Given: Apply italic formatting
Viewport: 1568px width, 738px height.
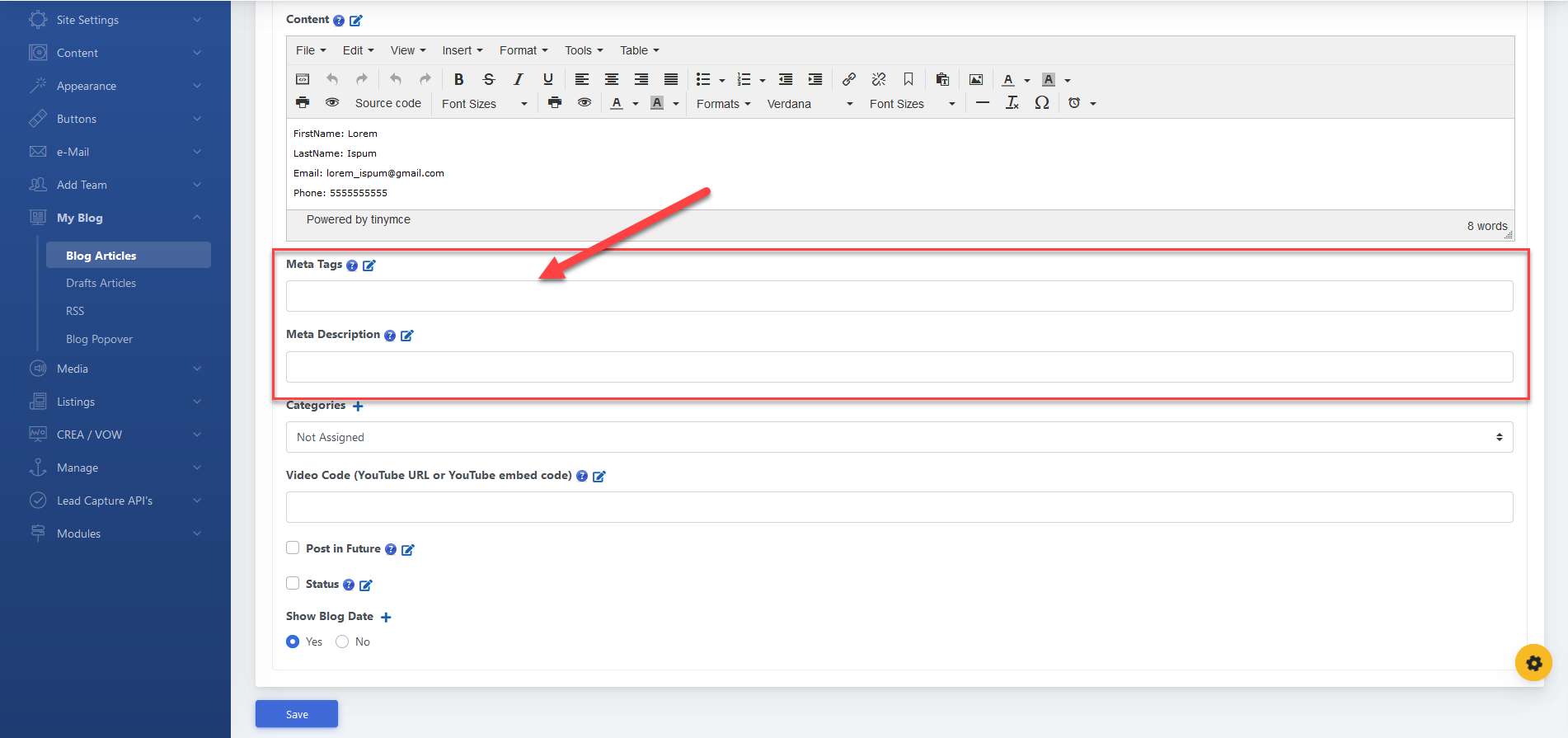Looking at the screenshot, I should tap(518, 79).
